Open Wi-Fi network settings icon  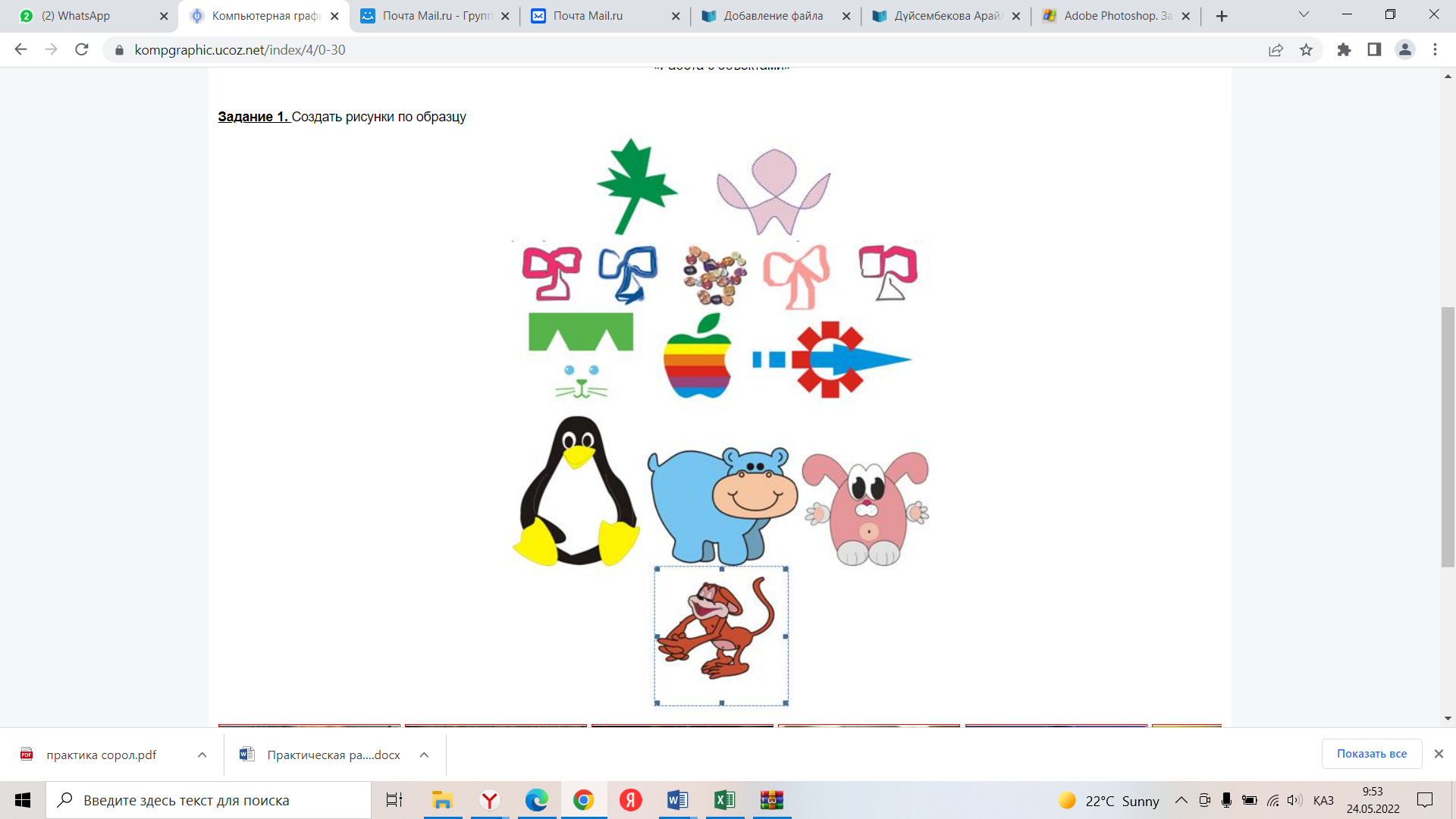click(x=1273, y=800)
